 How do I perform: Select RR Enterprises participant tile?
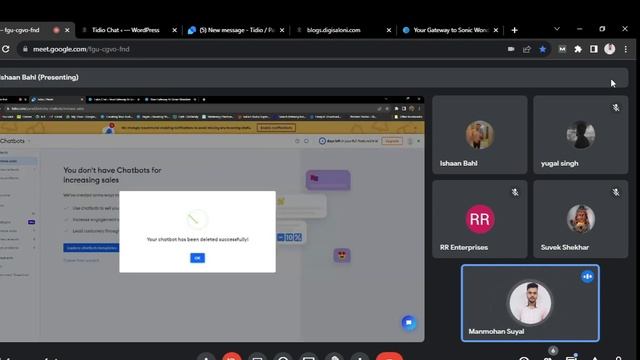pos(480,219)
